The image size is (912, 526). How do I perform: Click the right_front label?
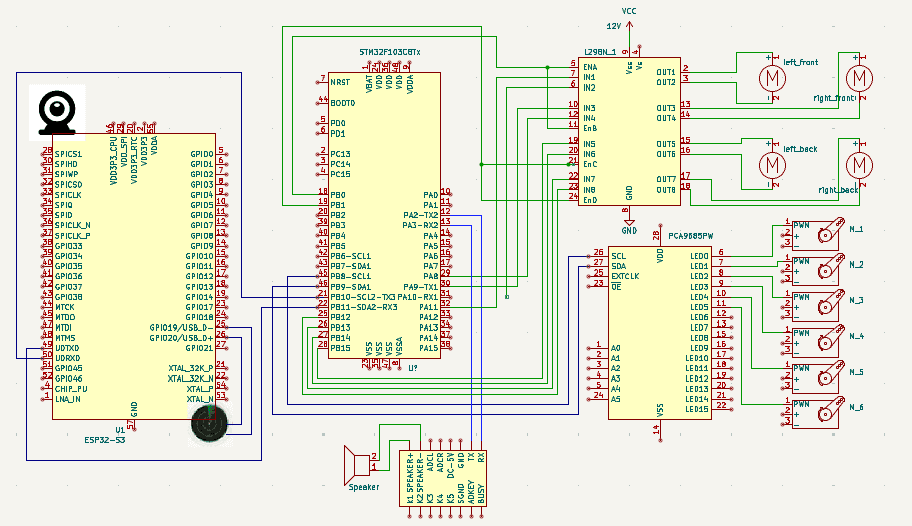click(834, 98)
